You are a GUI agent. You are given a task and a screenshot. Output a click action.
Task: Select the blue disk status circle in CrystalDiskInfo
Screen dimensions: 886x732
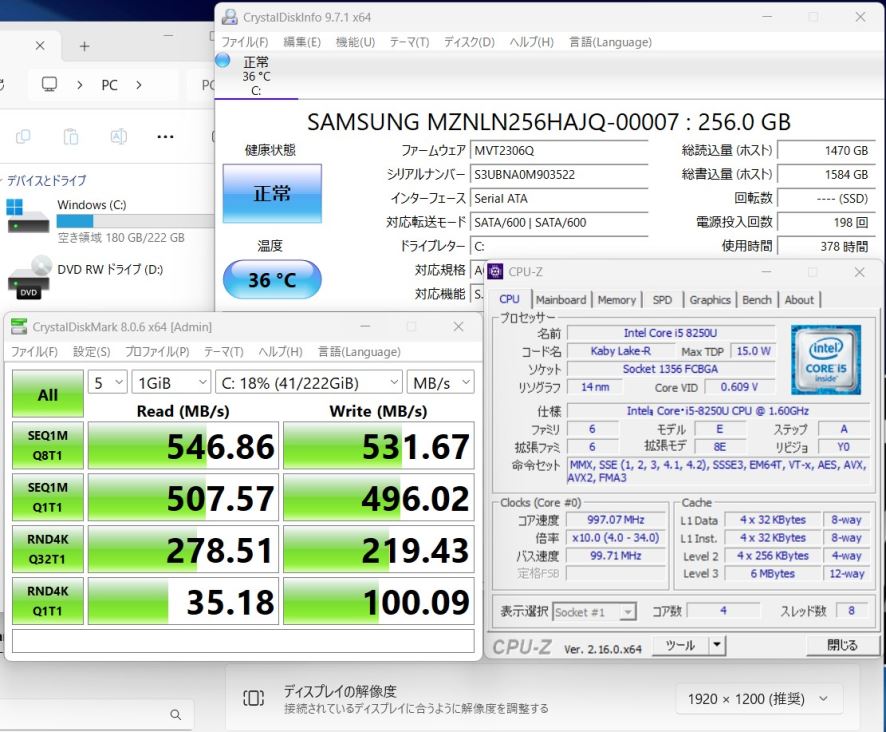[x=223, y=60]
